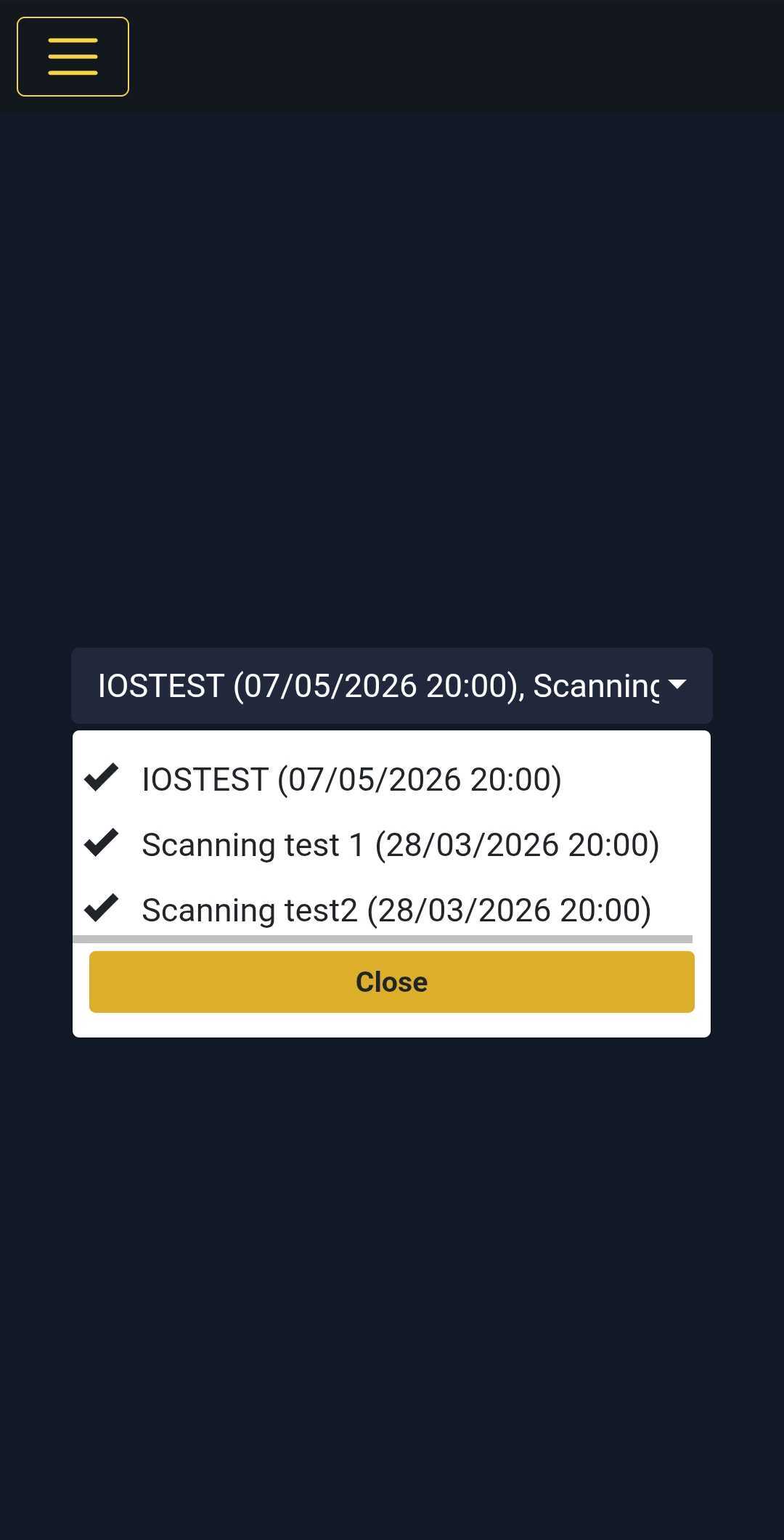The height and width of the screenshot is (1540, 784).
Task: Tap the tick icon beside Scanning test 1
Action: point(102,843)
